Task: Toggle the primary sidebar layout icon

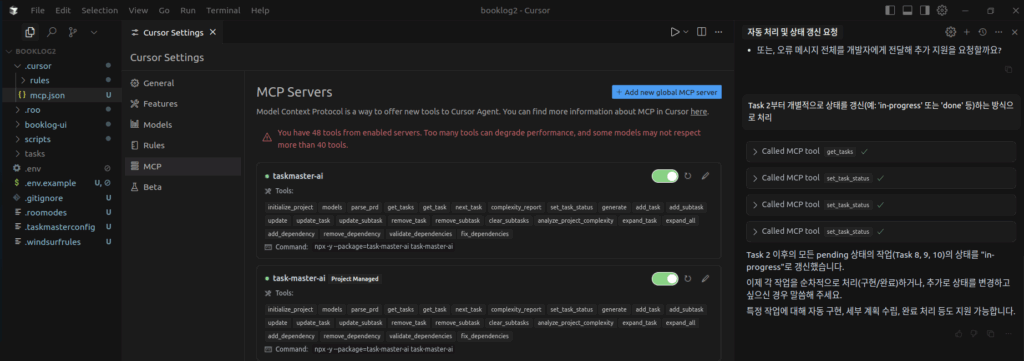Action: pyautogui.click(x=890, y=10)
